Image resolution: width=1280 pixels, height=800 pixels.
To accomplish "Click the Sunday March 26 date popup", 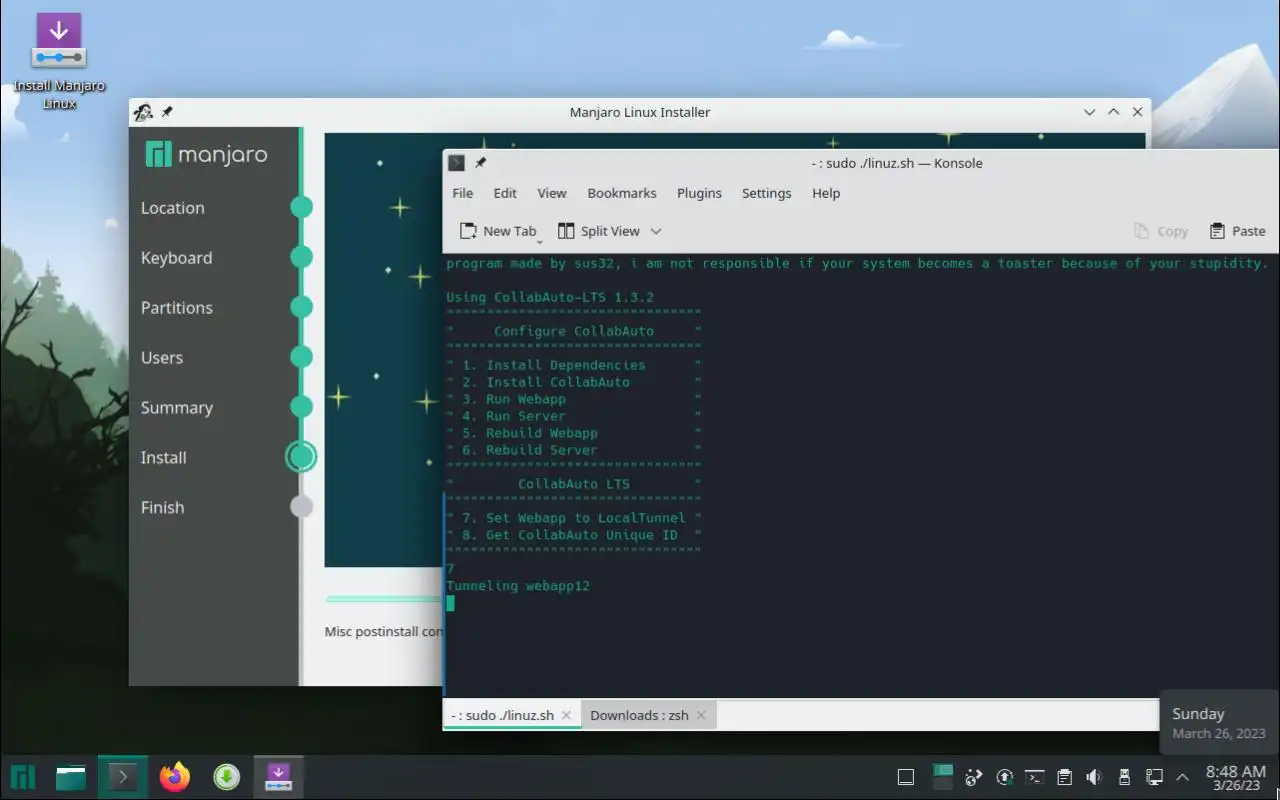I will click(x=1219, y=723).
